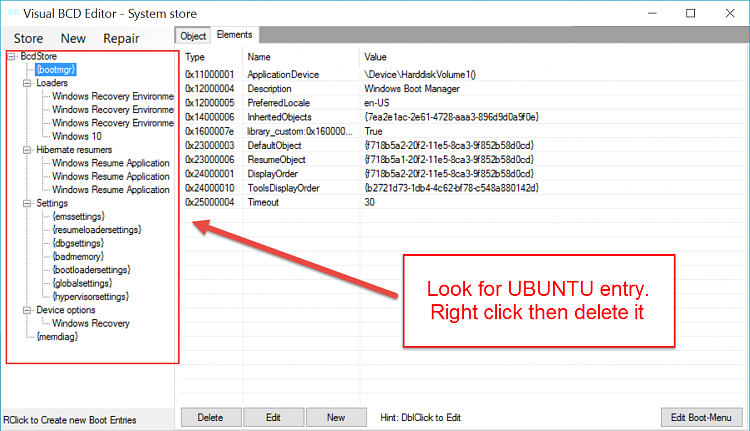The image size is (750, 431).
Task: Select the {emssettings} entry
Action: tap(78, 217)
